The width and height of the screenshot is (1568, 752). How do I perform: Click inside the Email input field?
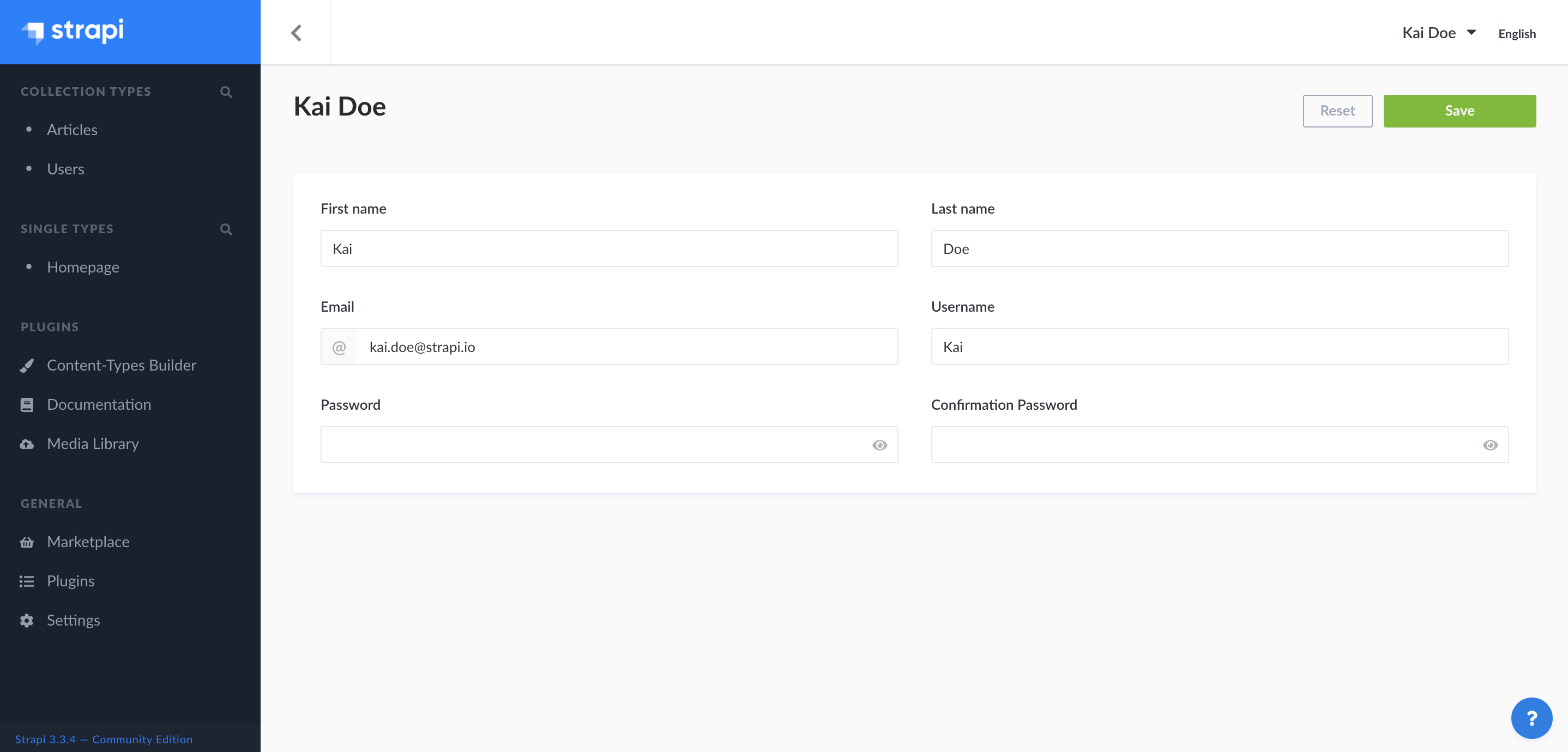[x=627, y=347]
